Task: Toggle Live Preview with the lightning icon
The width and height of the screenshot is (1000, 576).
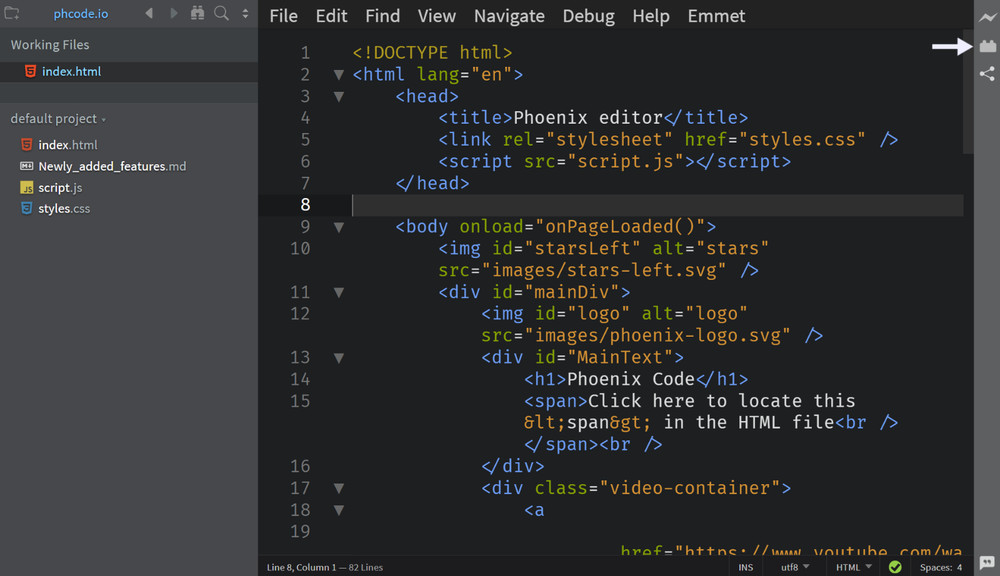Action: pyautogui.click(x=987, y=17)
